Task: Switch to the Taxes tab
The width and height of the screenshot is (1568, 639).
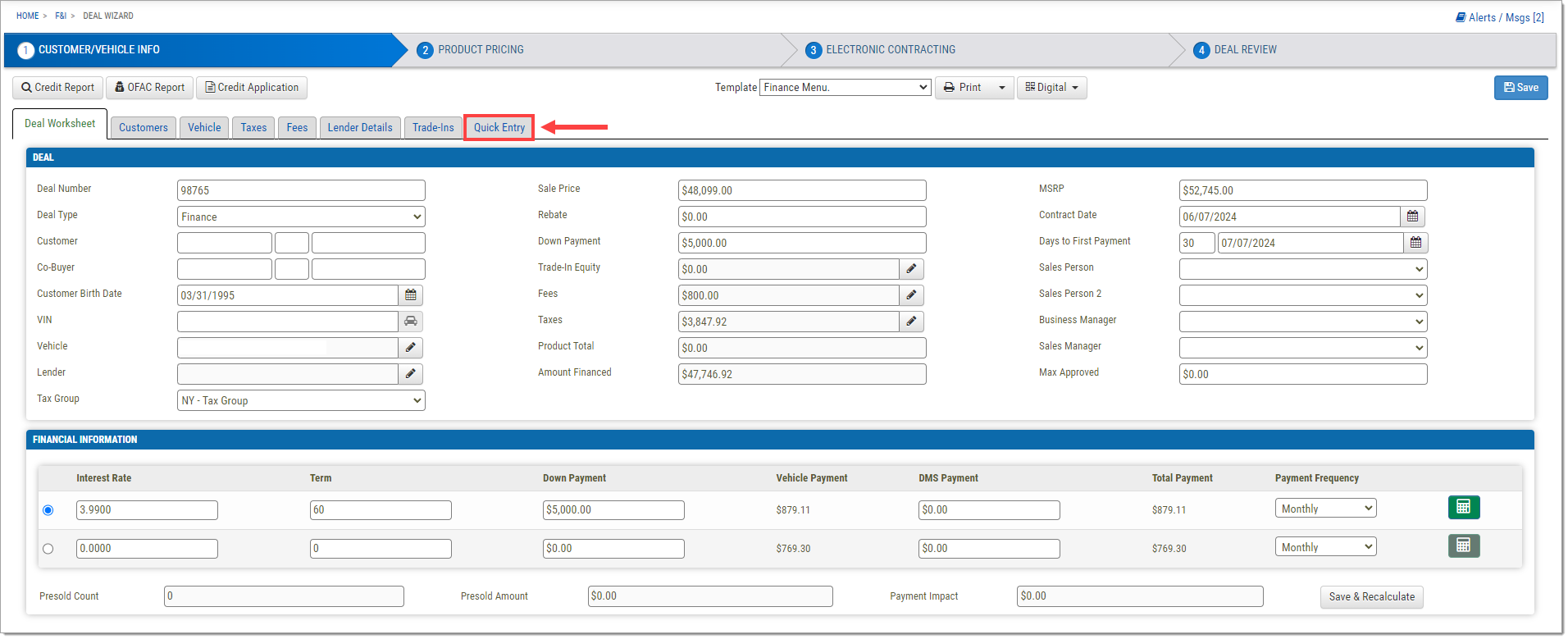Action: pos(253,128)
